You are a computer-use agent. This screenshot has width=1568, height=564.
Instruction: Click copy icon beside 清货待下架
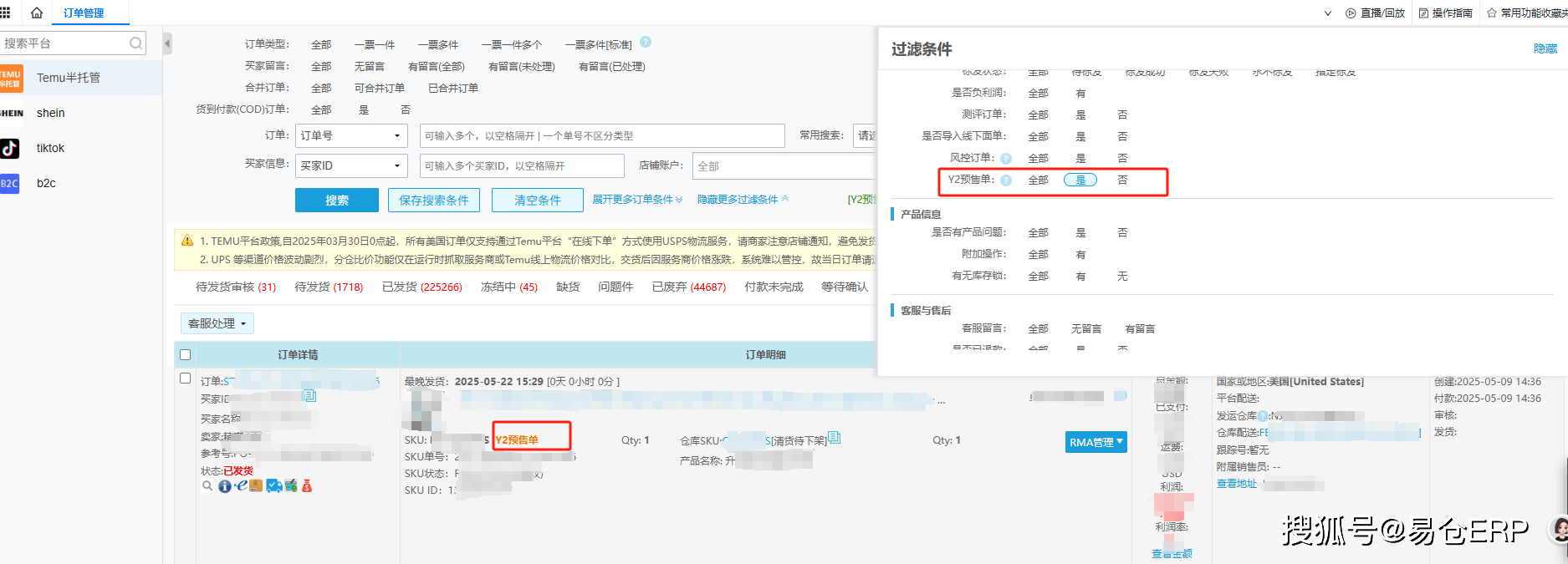pyautogui.click(x=834, y=438)
